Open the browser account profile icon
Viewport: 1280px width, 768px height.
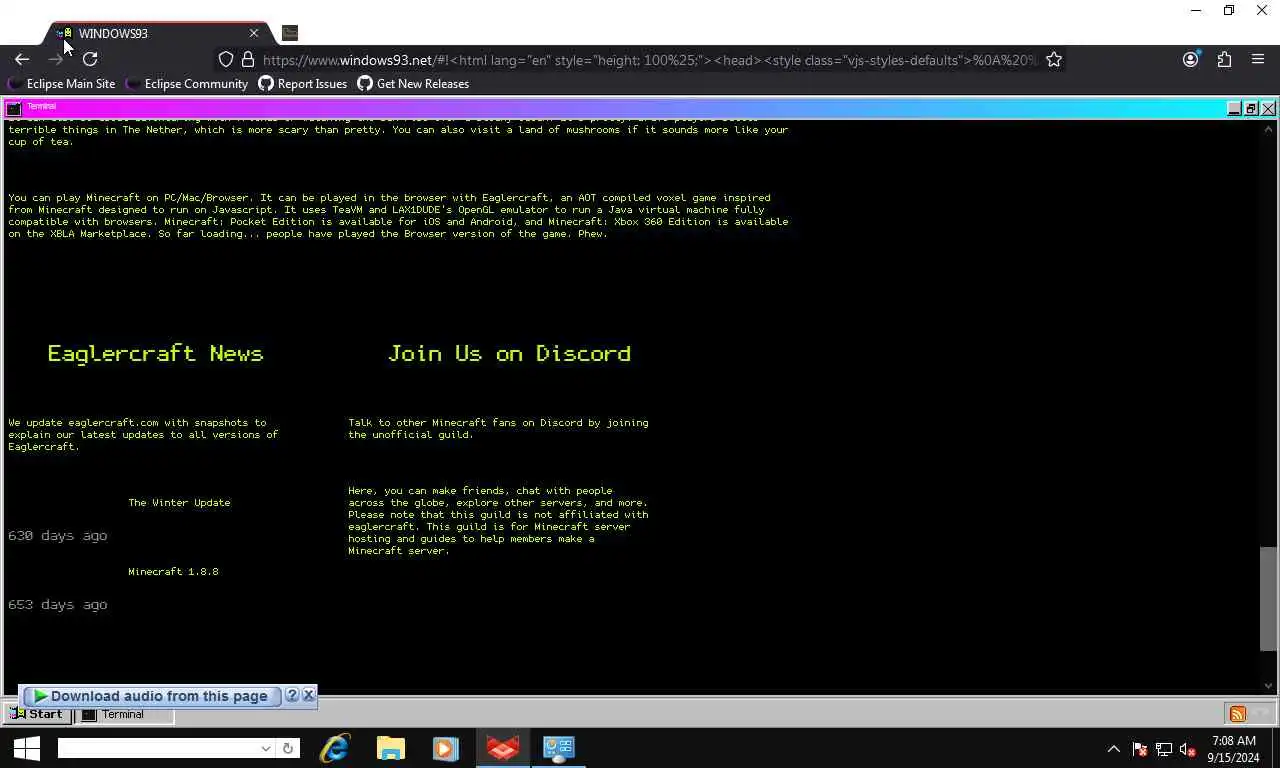[1190, 60]
